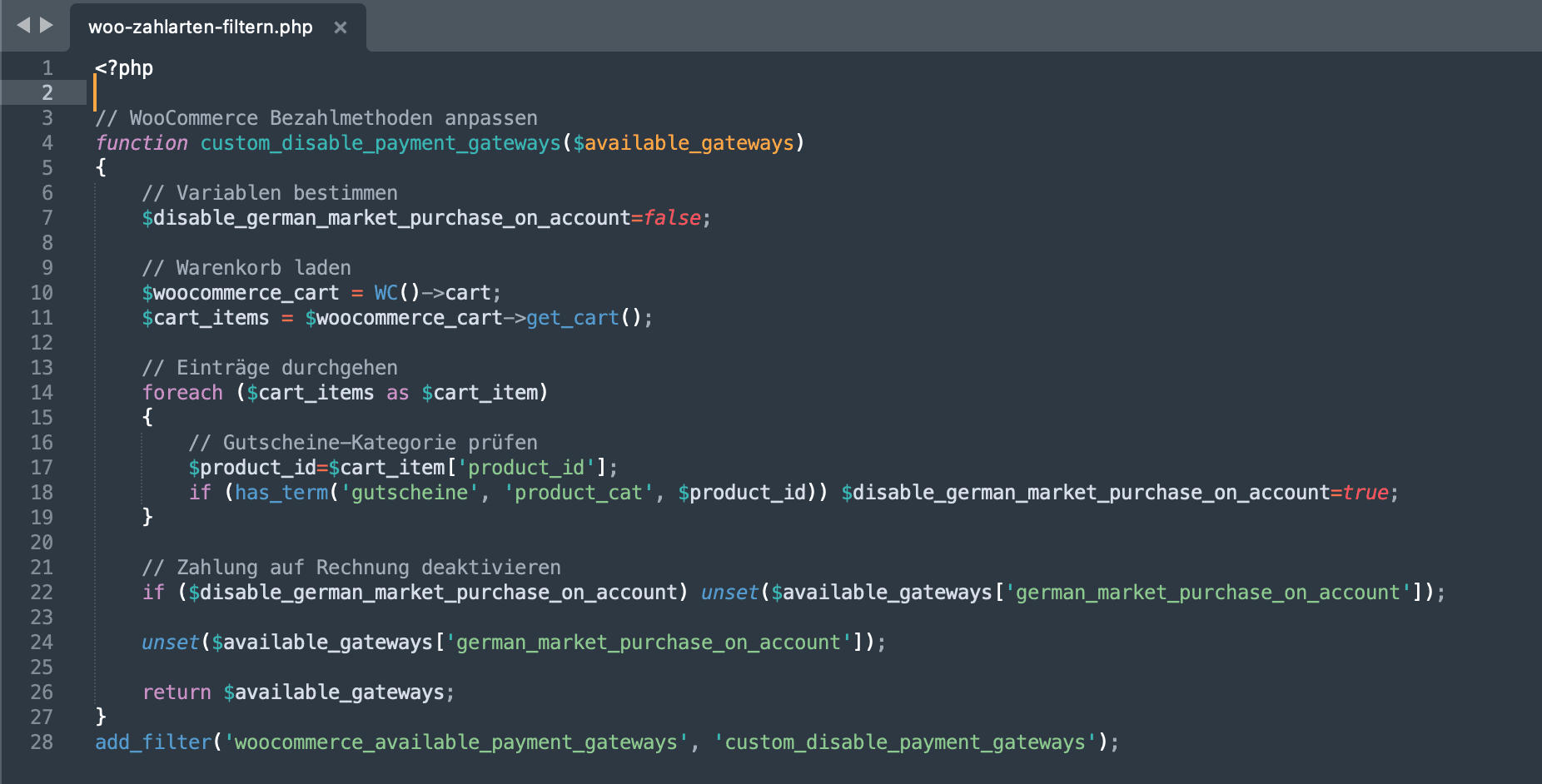Image resolution: width=1542 pixels, height=784 pixels.
Task: Click line number 28 in the gutter
Action: click(42, 742)
